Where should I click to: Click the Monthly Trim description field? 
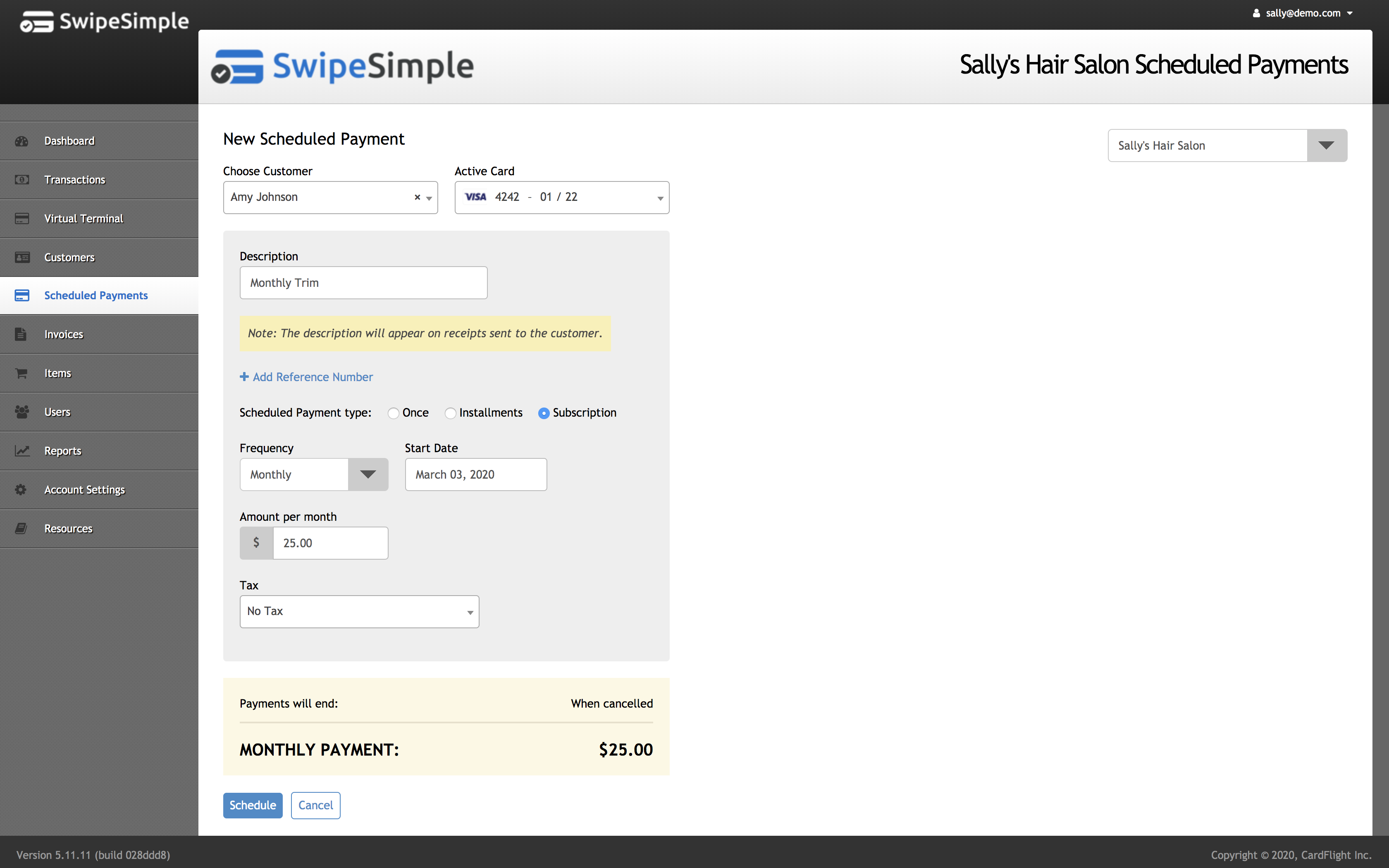(363, 282)
